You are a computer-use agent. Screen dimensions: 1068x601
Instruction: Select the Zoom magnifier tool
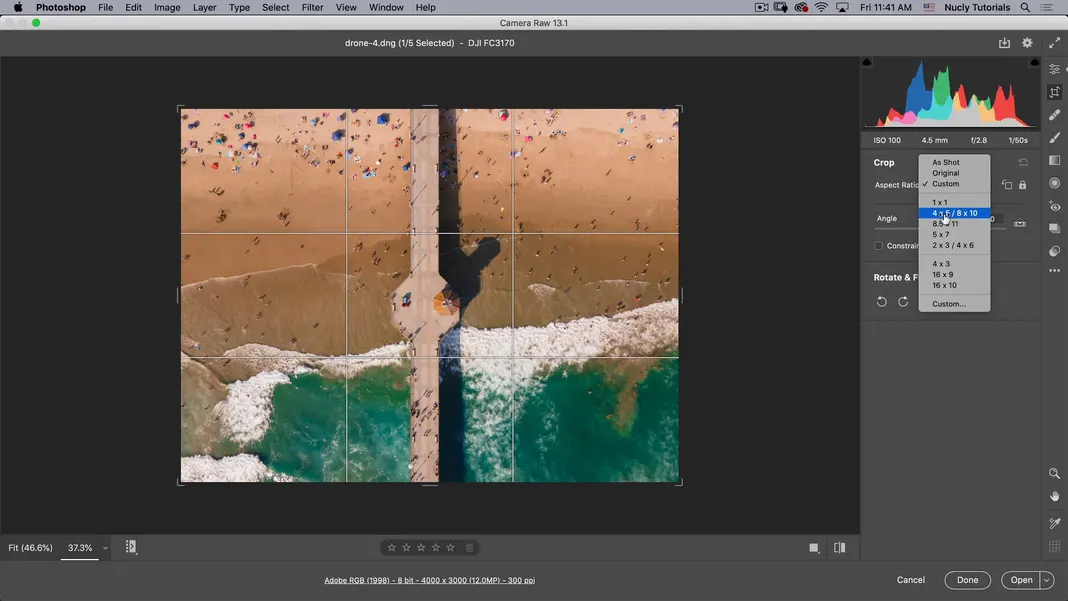[x=1054, y=474]
